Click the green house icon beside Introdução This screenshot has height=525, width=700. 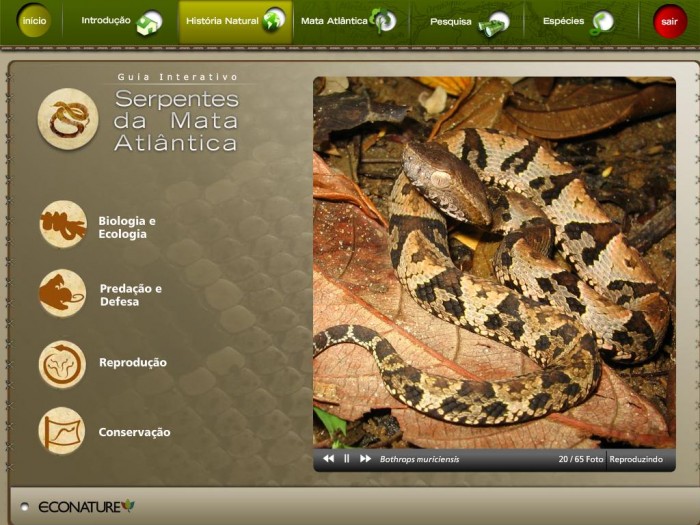(150, 22)
